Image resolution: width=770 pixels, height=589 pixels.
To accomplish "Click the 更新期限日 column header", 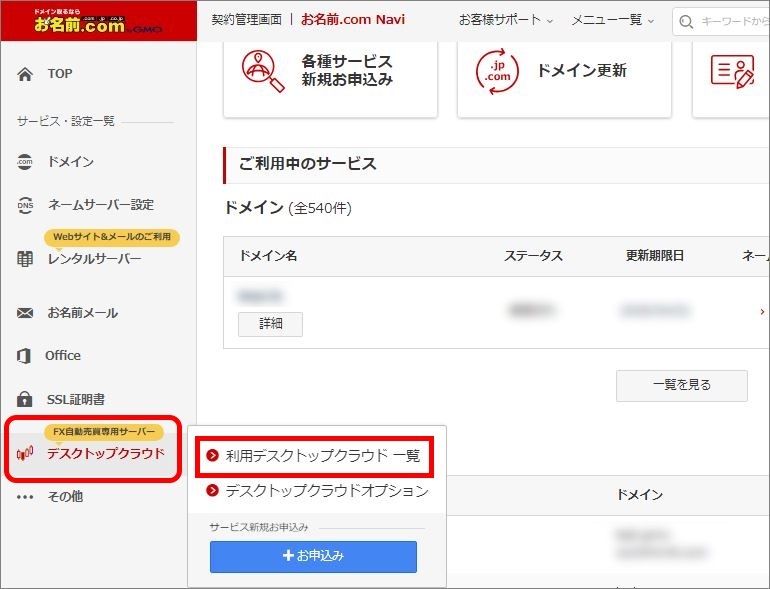I will [x=655, y=256].
